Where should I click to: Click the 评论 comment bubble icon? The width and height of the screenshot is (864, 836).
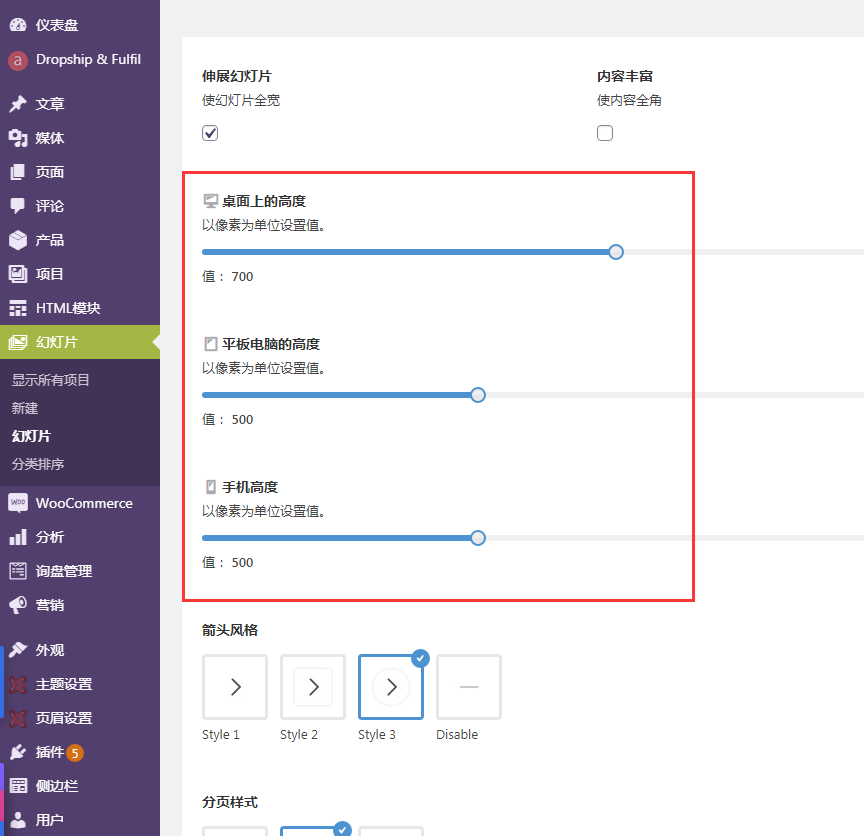coord(18,206)
